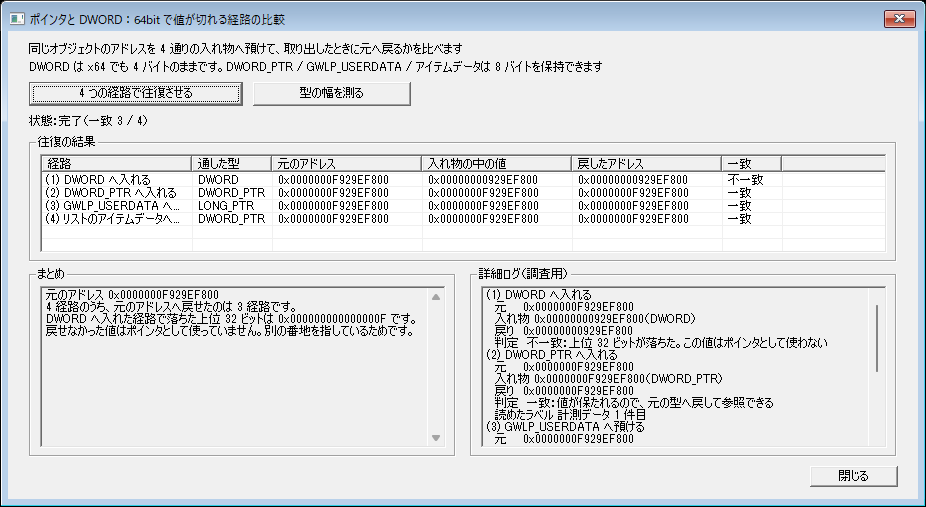Click the 4つの経路で往復させる button

point(136,93)
